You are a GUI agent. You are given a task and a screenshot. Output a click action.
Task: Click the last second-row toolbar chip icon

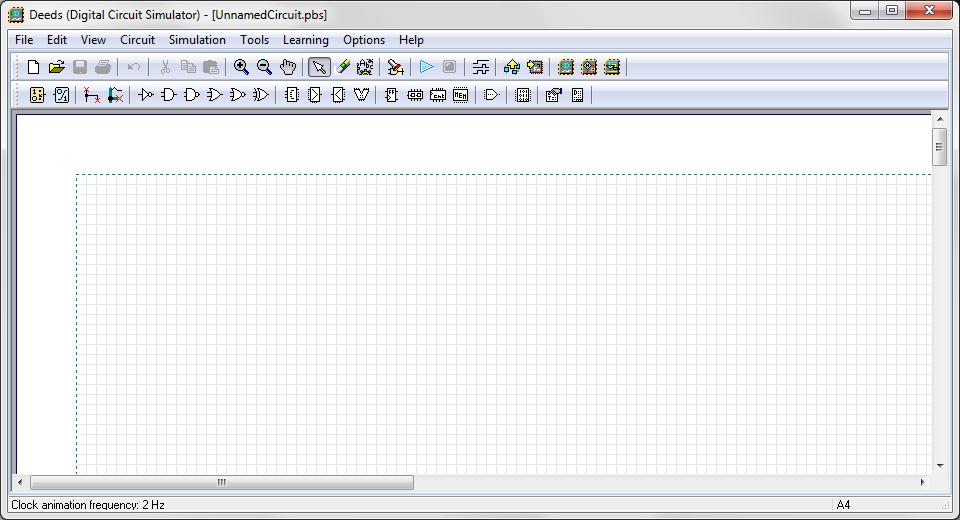coord(577,95)
